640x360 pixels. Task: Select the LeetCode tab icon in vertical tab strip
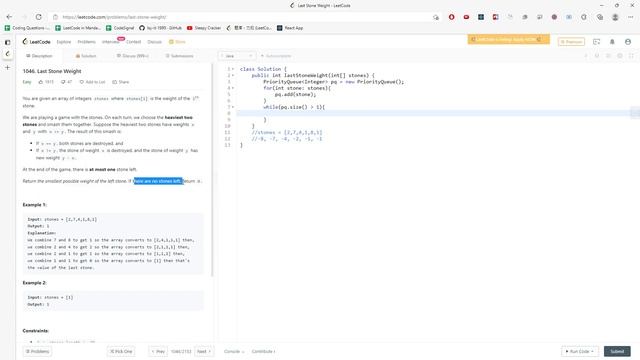tap(7, 54)
